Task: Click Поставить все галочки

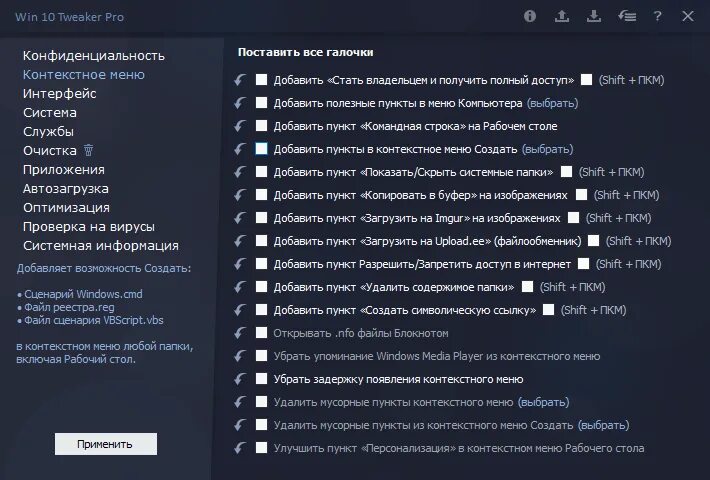Action: 306,52
